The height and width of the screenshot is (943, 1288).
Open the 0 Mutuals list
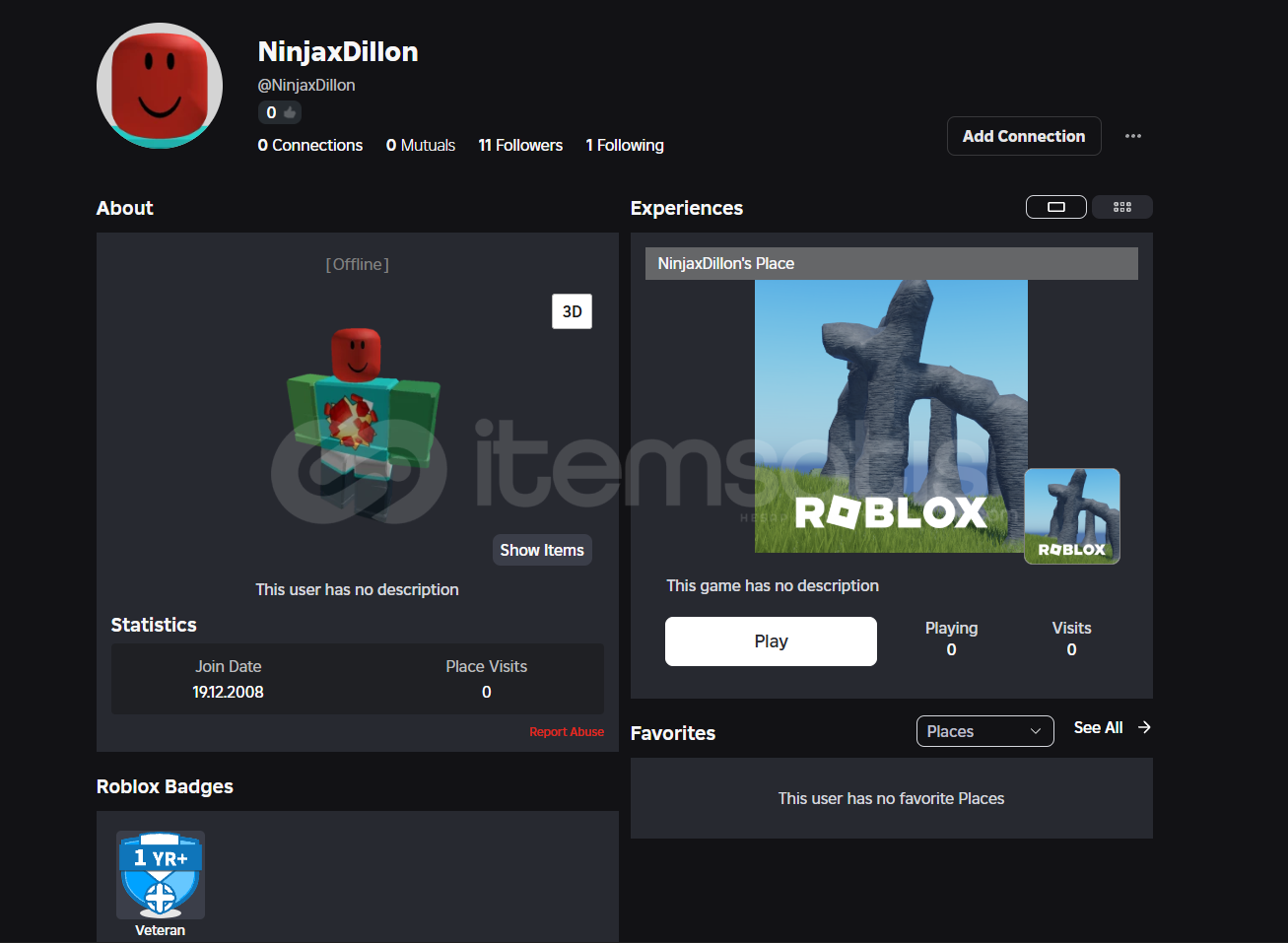[421, 145]
